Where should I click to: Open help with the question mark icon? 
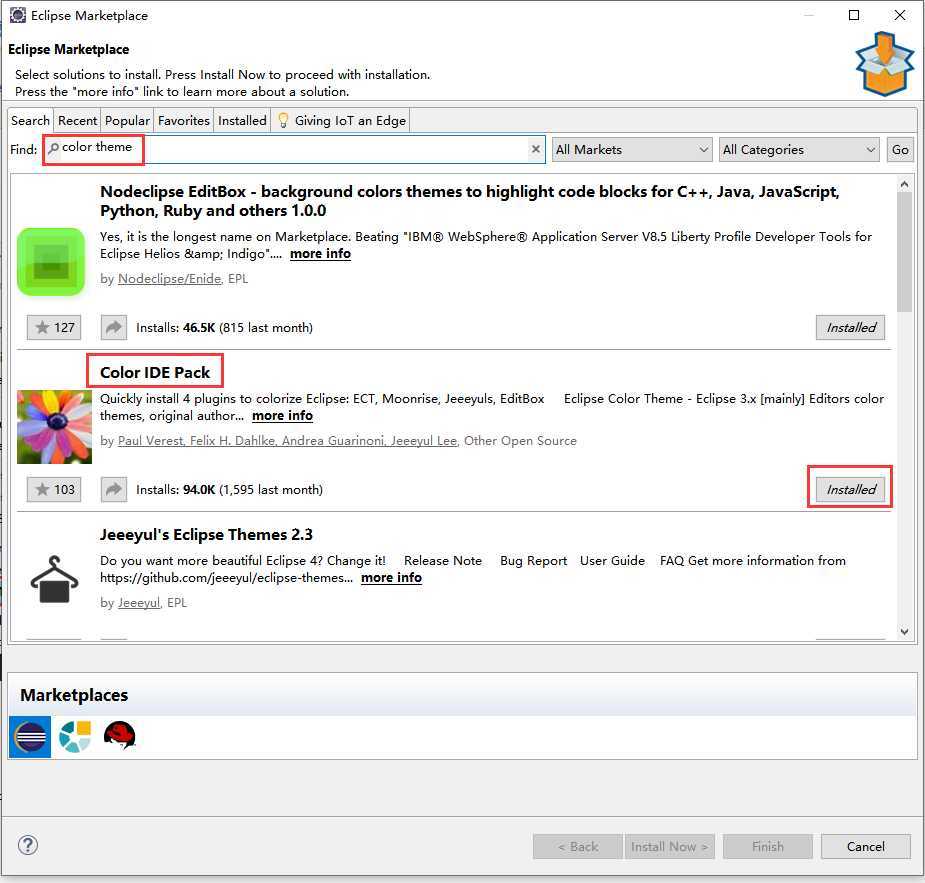[x=28, y=845]
